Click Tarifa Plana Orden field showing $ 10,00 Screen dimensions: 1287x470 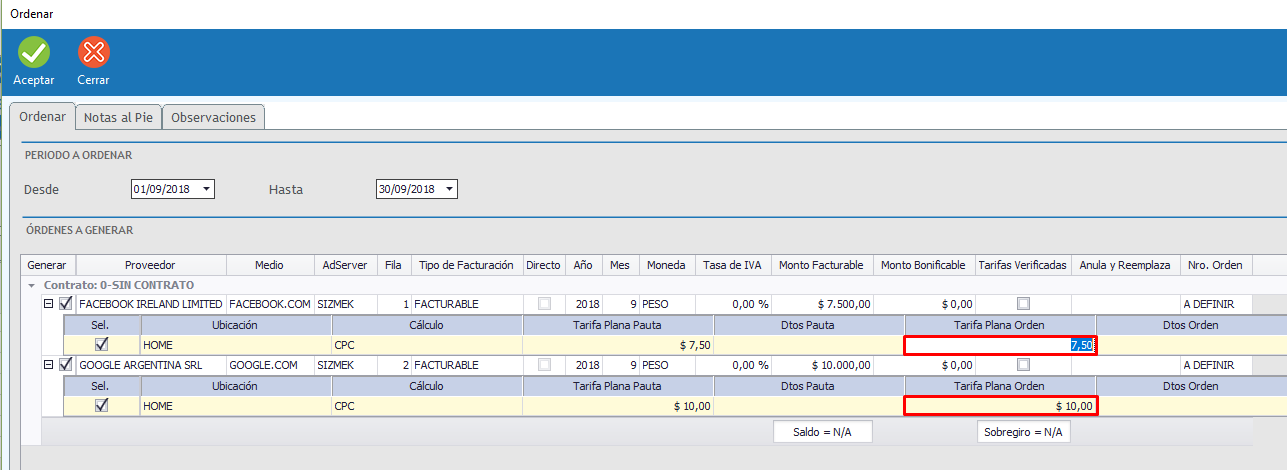(1000, 406)
